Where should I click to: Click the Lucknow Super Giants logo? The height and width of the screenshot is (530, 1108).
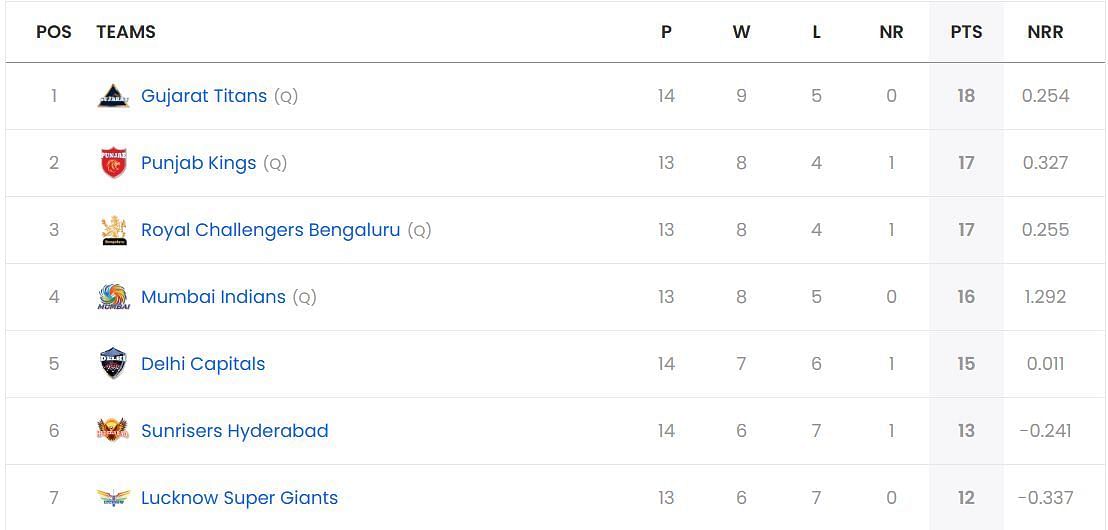click(113, 497)
